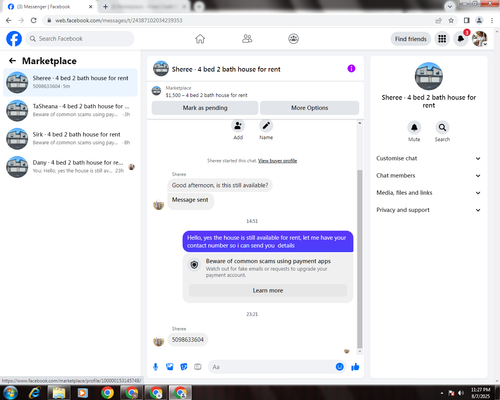Open the Groups icon in top navigation
Screen dimensions: 500x400
(293, 39)
